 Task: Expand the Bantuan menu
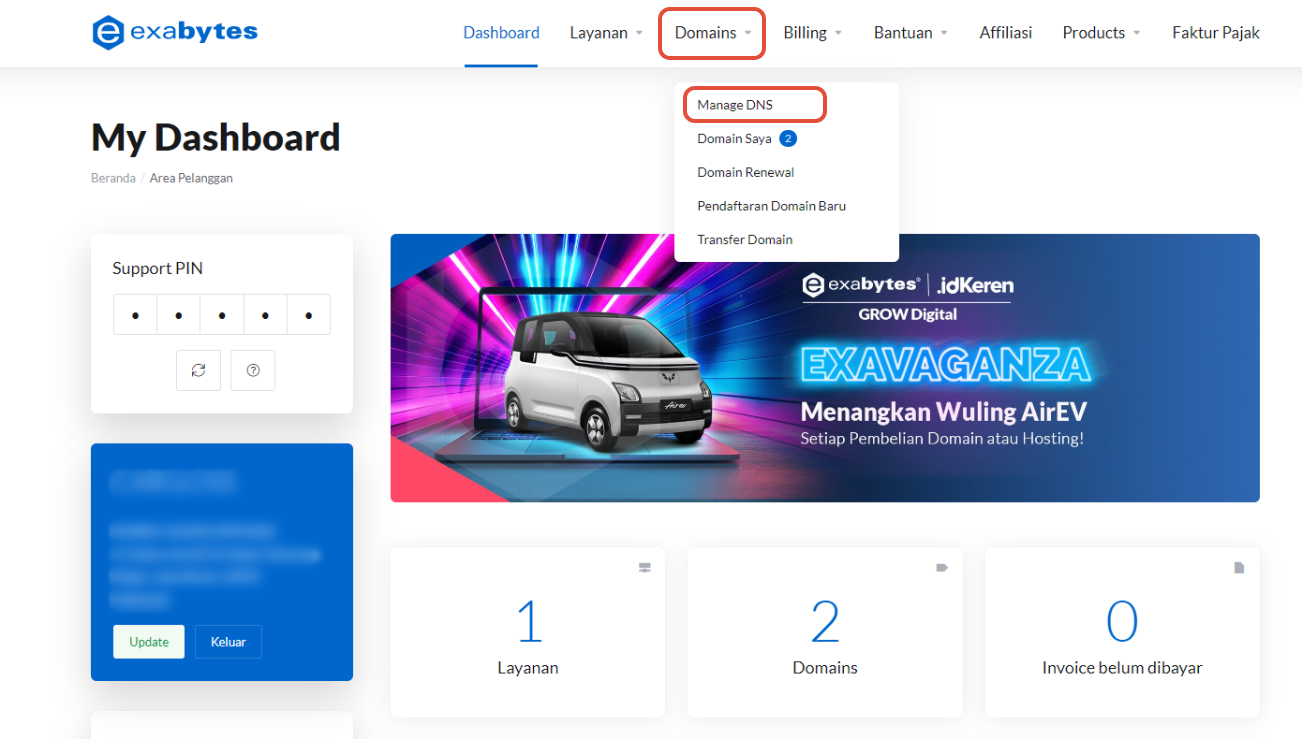(x=910, y=33)
